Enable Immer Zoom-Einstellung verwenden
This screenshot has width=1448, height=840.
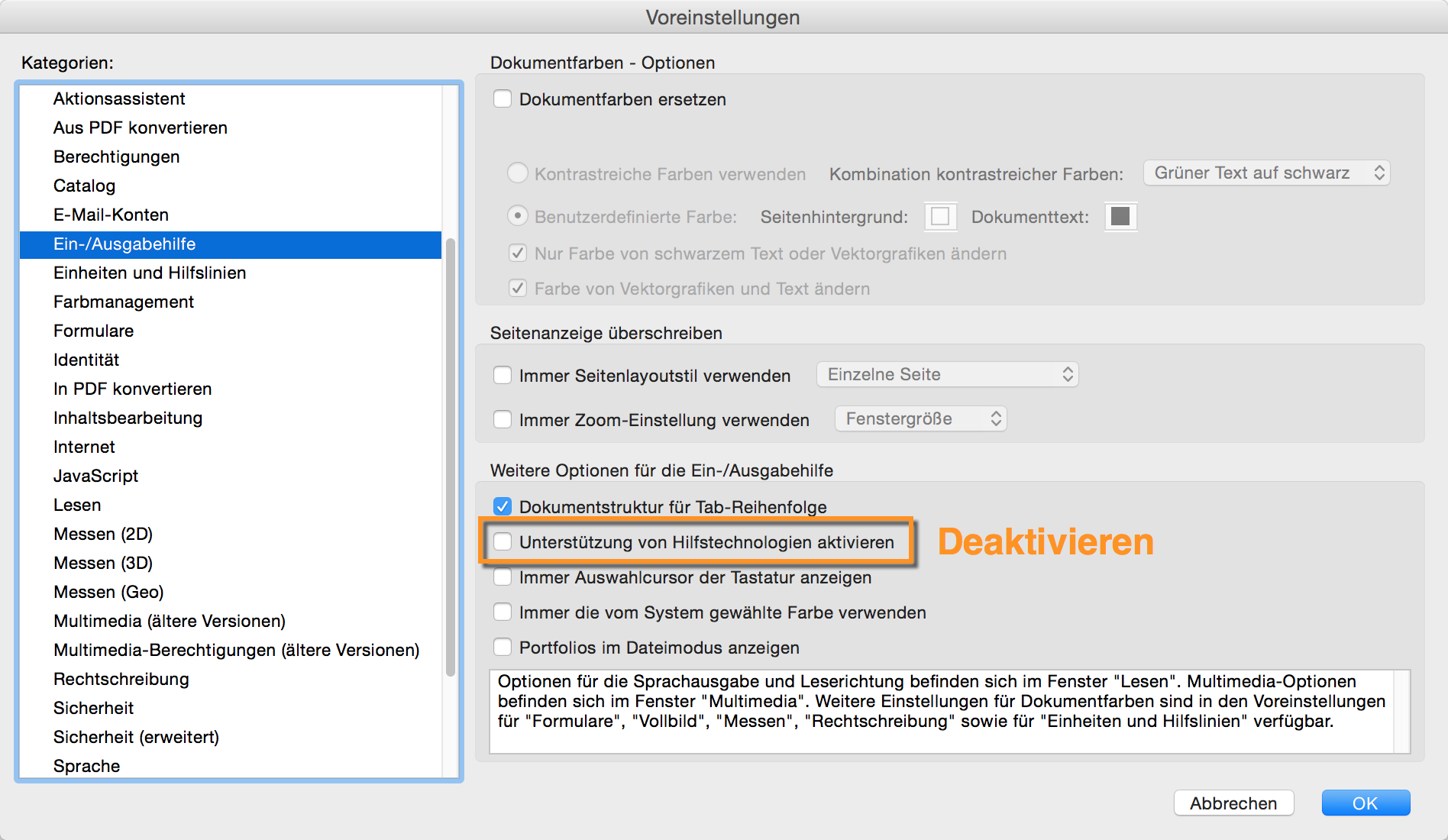503,419
